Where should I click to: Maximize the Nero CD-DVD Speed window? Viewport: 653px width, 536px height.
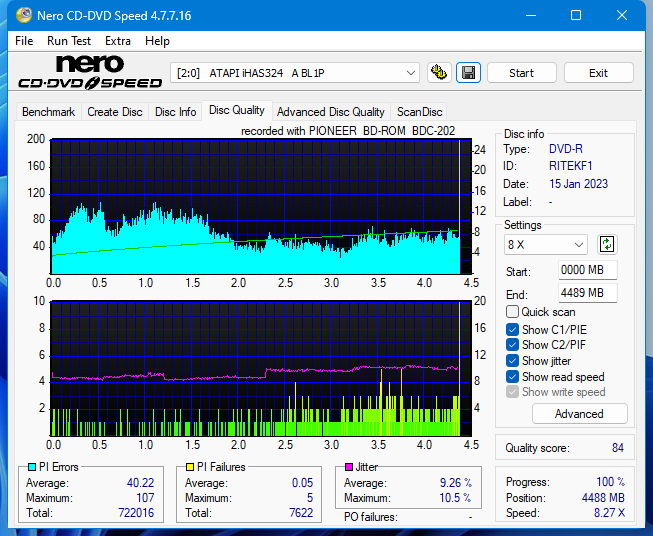[576, 15]
